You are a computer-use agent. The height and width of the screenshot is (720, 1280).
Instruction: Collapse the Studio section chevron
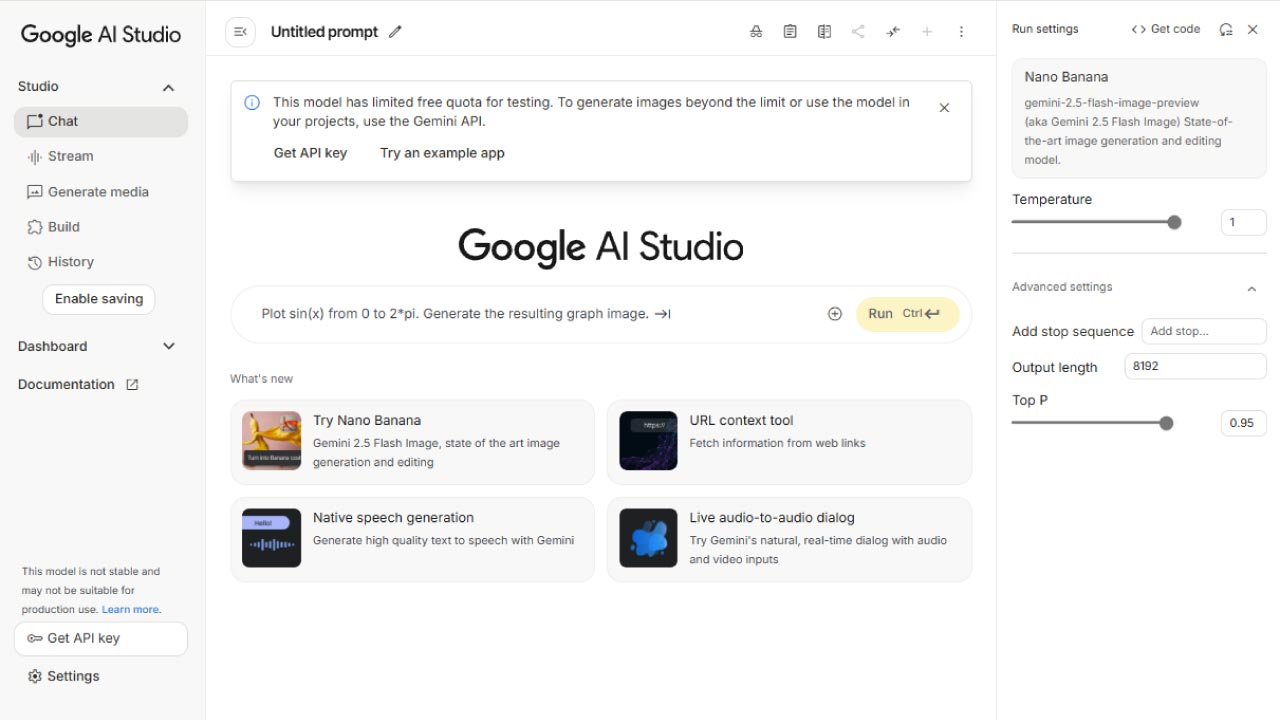169,88
